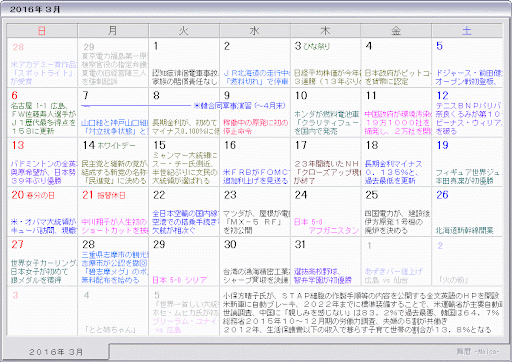Viewport: 512px width, 362px height.
Task: Select day 18 with 長期金利マイナス entry
Action: tap(396, 162)
